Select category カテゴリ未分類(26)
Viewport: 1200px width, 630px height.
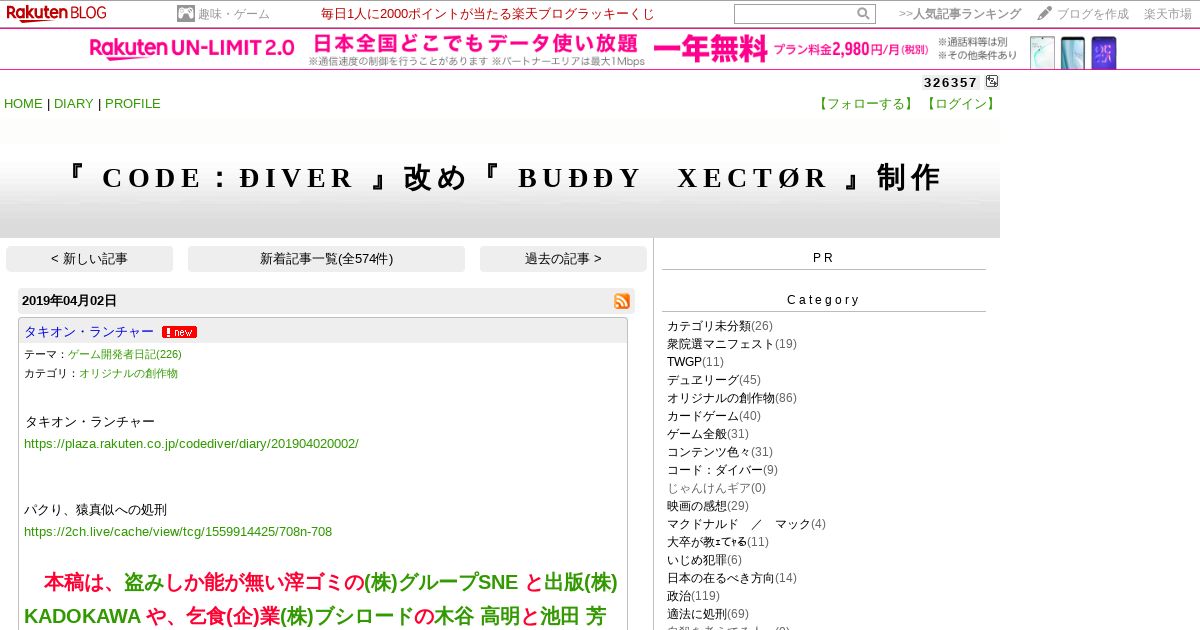pos(720,326)
